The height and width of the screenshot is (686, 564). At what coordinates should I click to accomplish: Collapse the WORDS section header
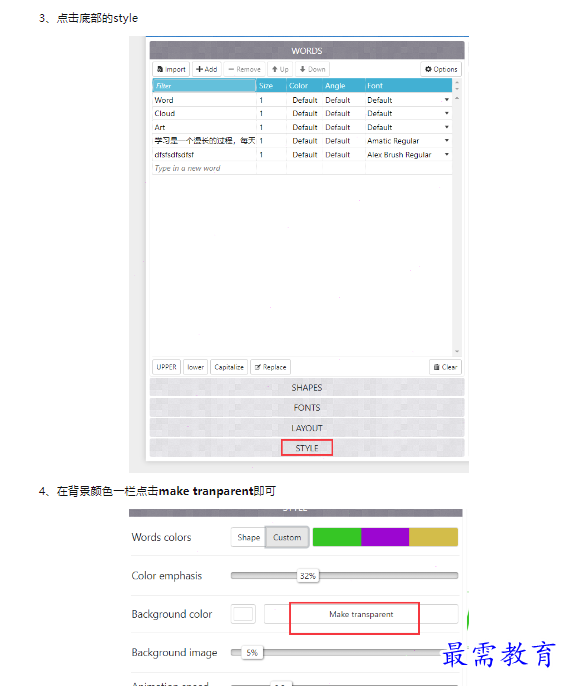tap(307, 51)
